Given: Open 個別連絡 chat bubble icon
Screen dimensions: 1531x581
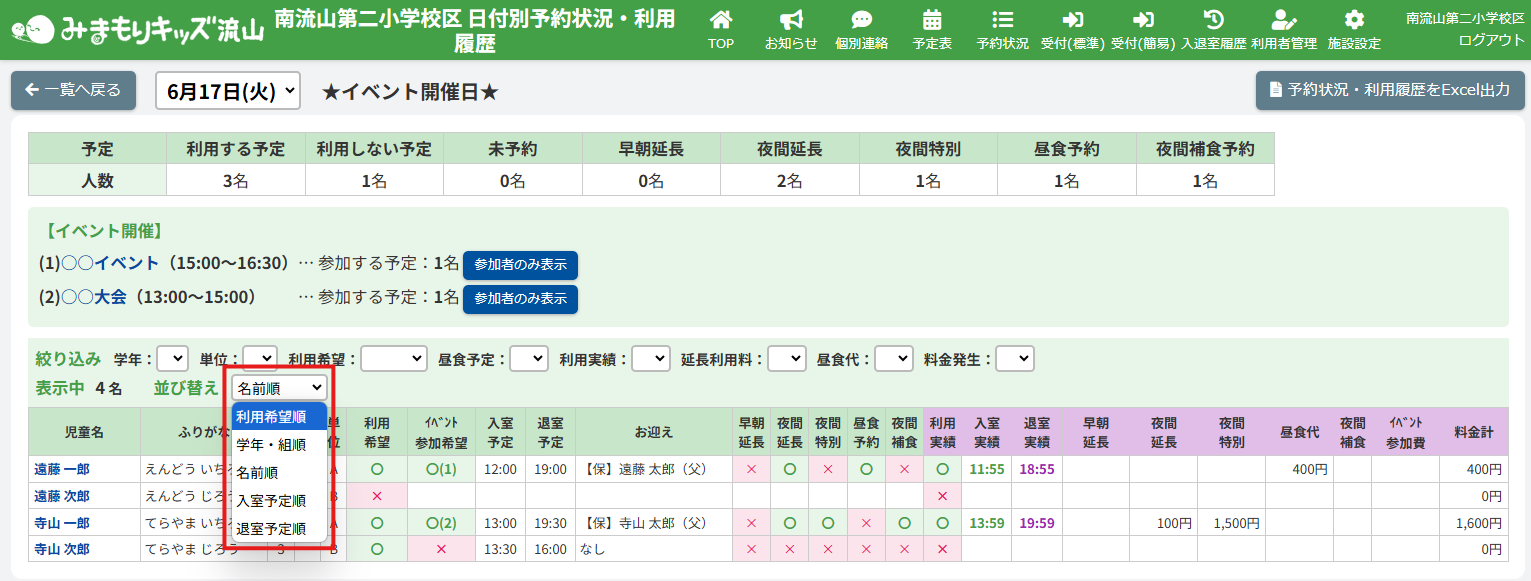Looking at the screenshot, I should 861,20.
